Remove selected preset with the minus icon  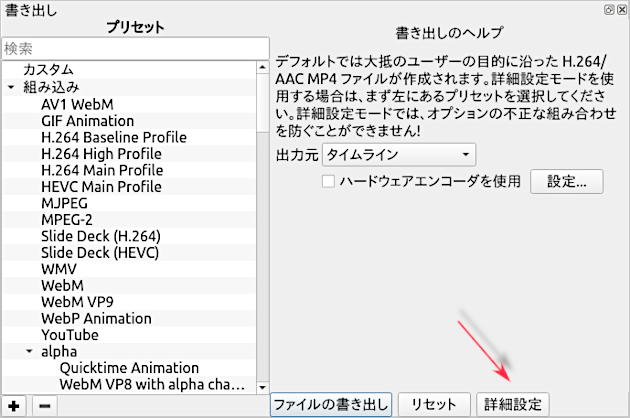(45, 406)
